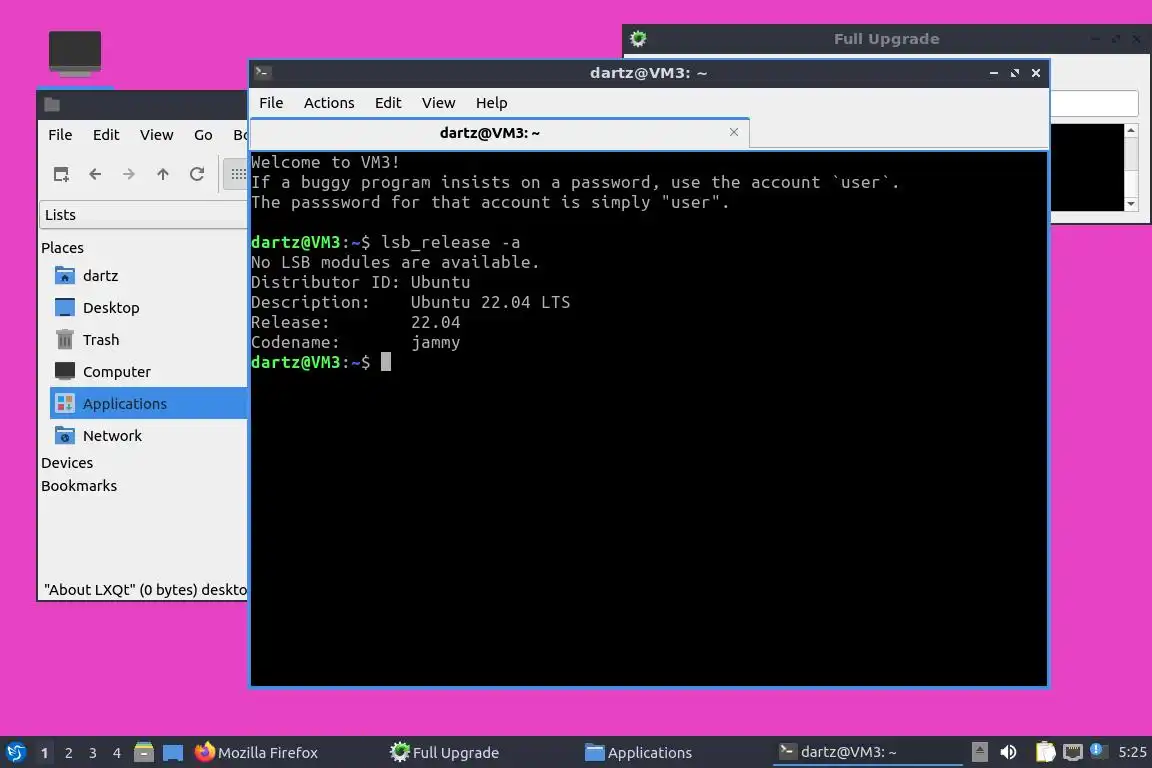
Task: Click the show desktop icon in taskbar
Action: [173, 753]
